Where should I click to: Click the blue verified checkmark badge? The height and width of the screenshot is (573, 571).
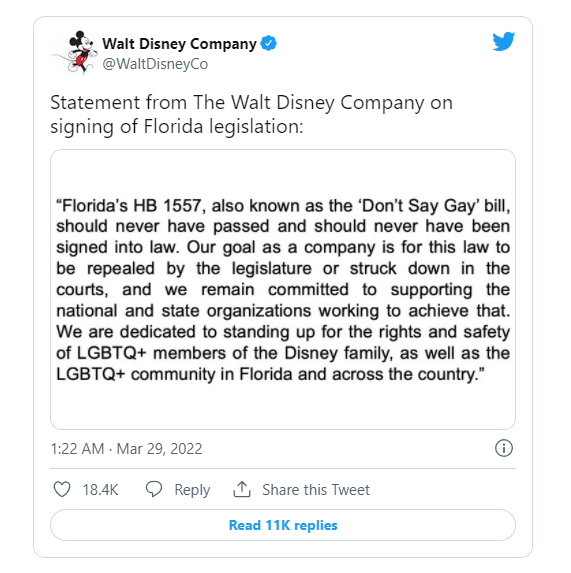click(x=269, y=43)
